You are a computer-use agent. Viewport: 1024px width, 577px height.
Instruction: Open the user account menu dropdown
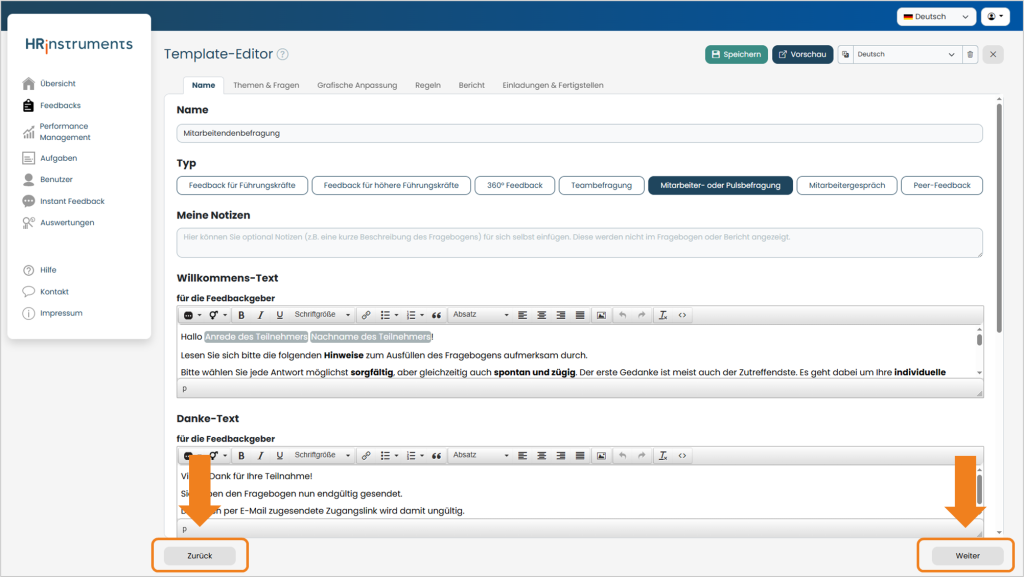[x=995, y=16]
